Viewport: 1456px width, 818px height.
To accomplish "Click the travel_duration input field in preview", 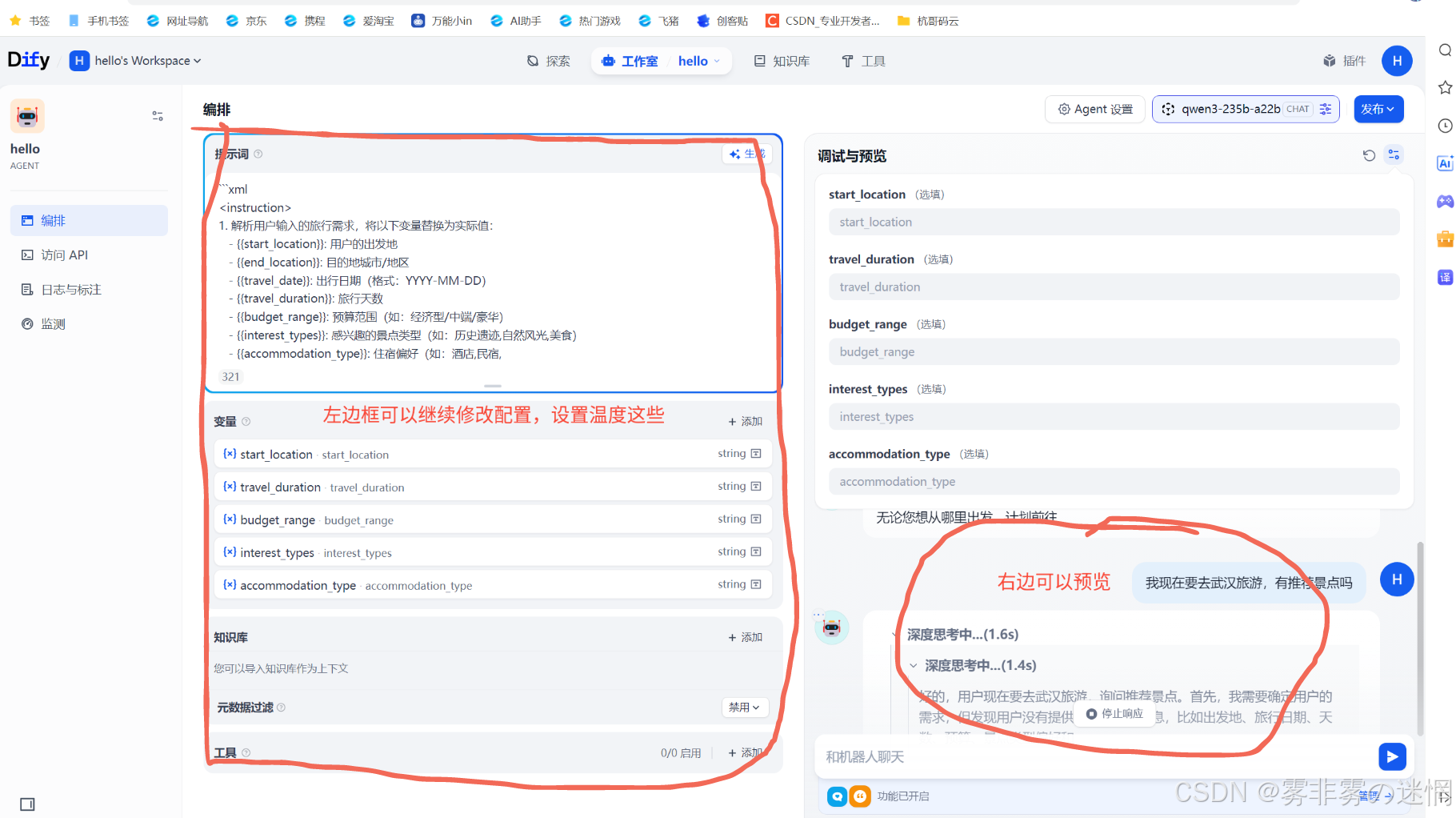I will (x=1114, y=287).
